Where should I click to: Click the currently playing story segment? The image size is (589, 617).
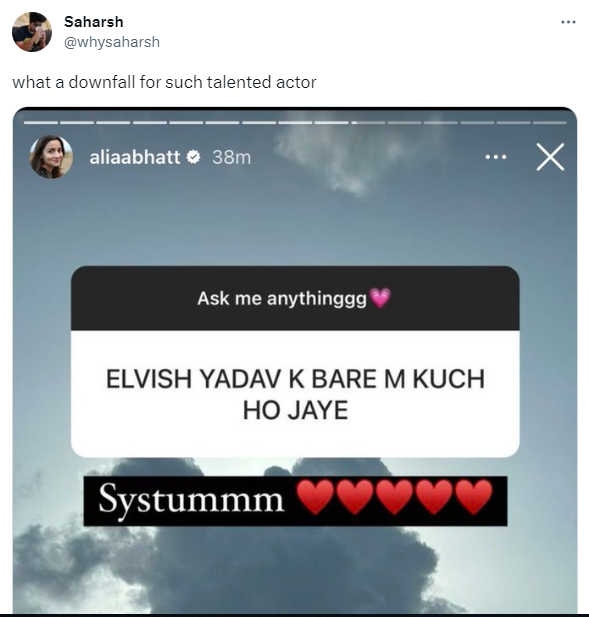pyautogui.click(x=368, y=123)
